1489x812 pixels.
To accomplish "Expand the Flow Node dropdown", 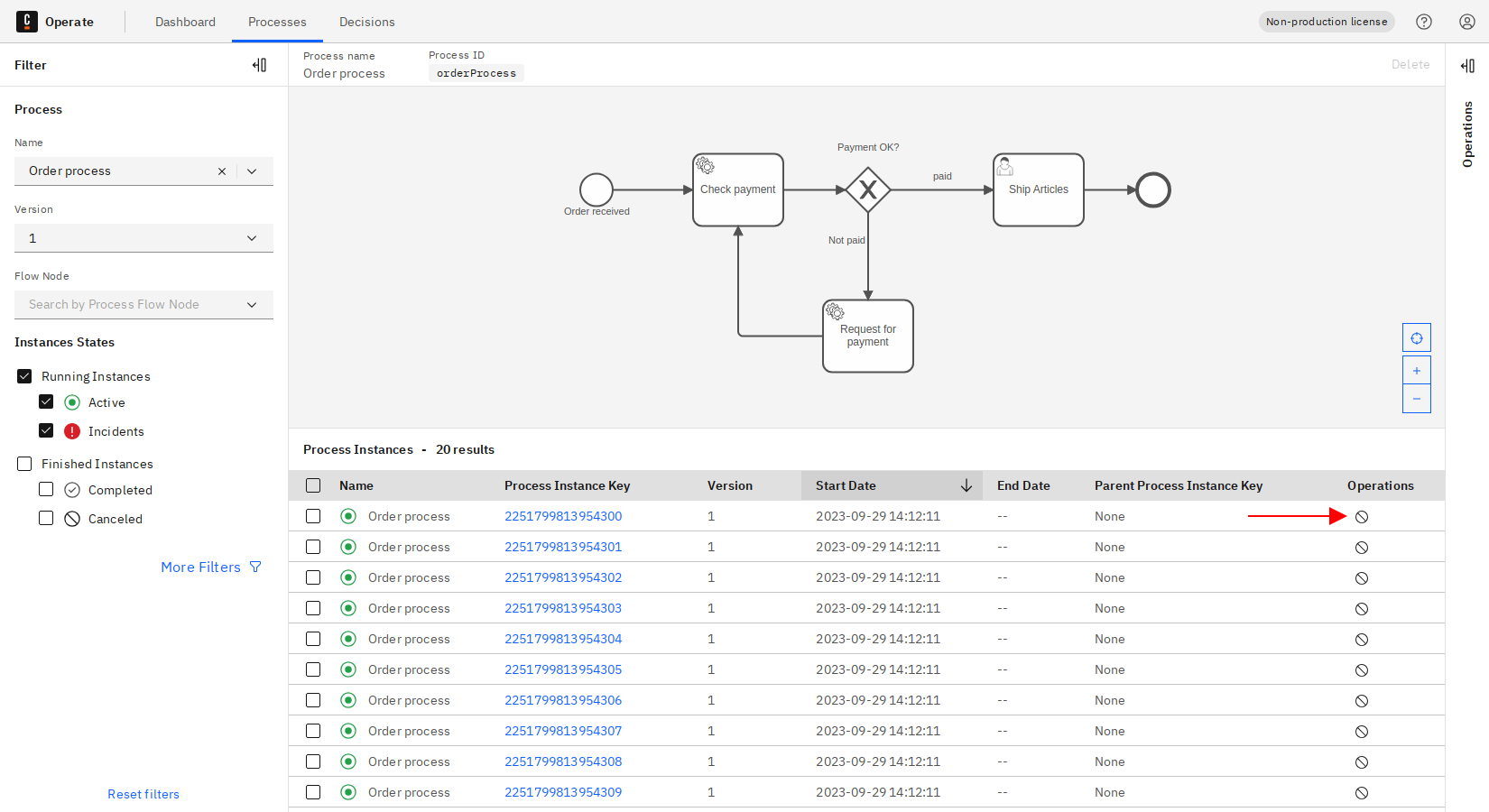I will tap(252, 304).
